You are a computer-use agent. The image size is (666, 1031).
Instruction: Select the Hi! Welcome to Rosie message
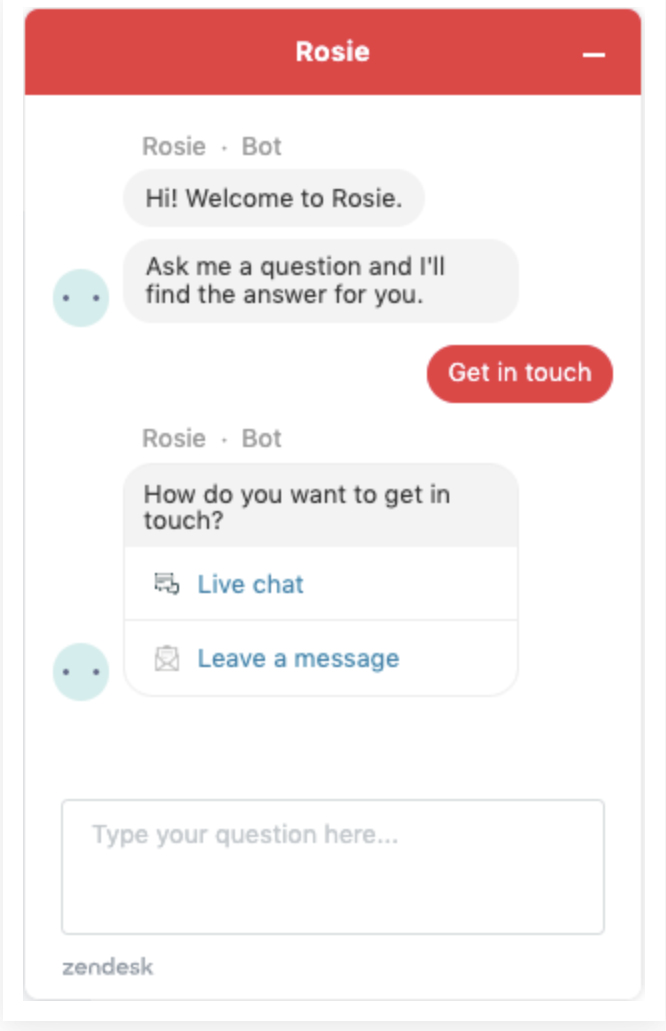(274, 198)
